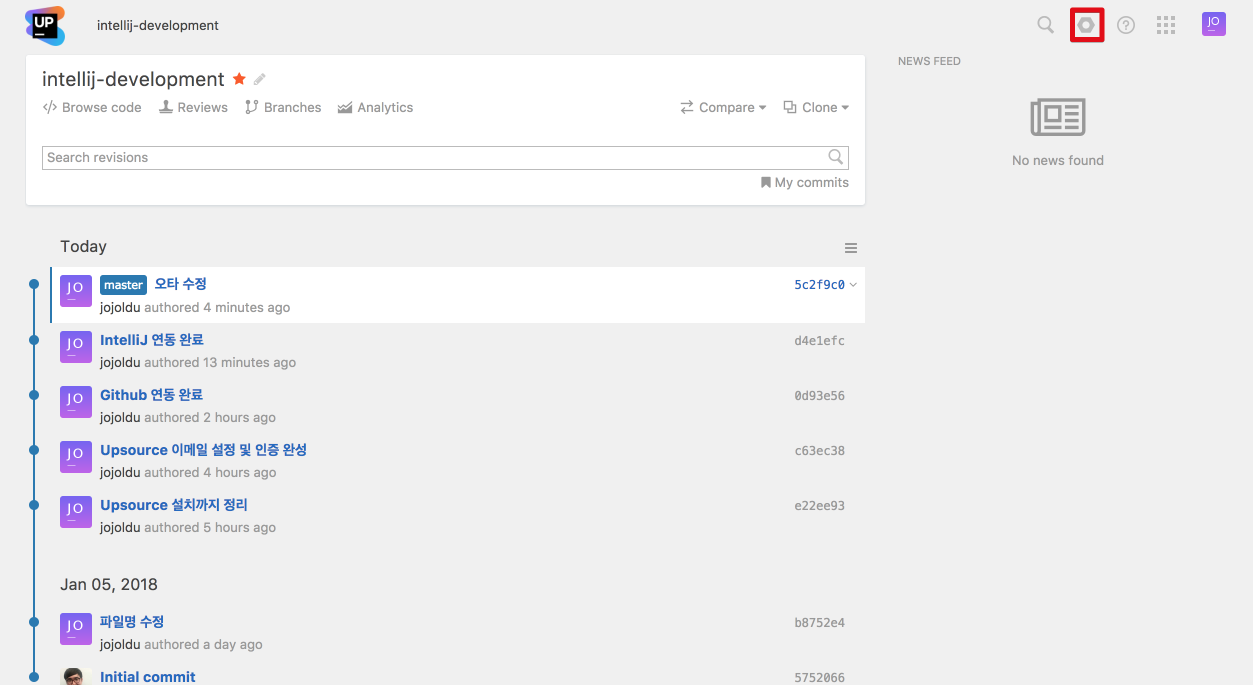Go to Branches
1253x685 pixels.
tap(283, 107)
